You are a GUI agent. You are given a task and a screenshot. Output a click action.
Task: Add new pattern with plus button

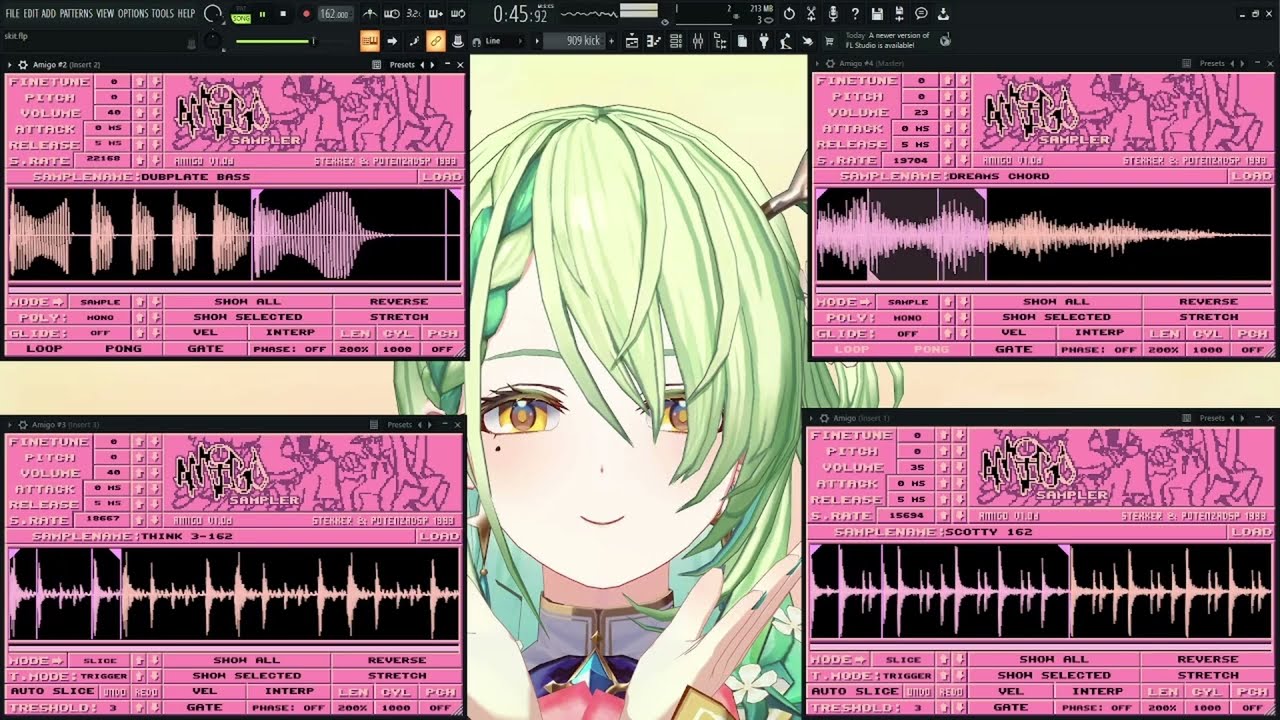[611, 41]
